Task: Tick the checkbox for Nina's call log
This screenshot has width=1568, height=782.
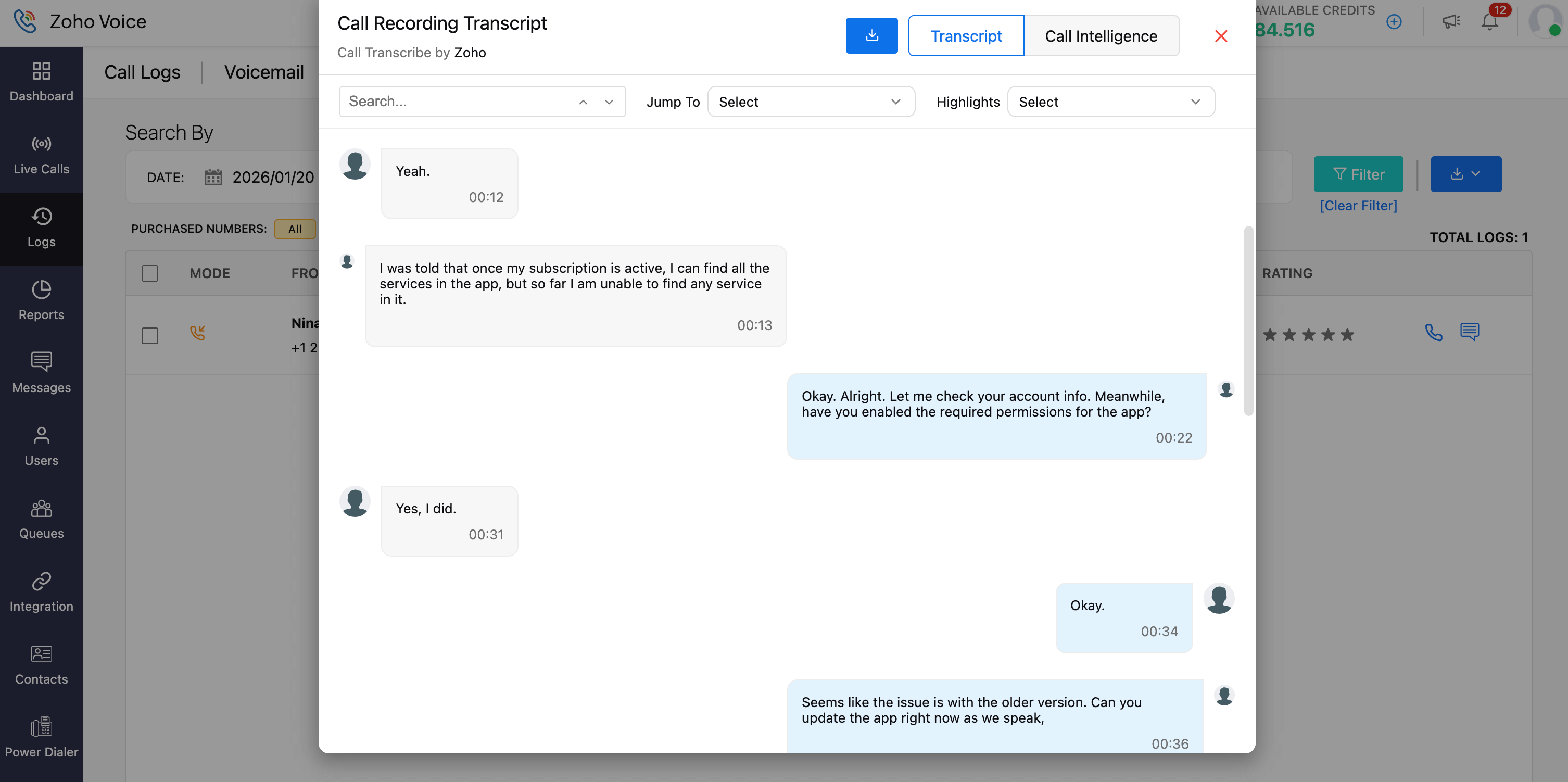Action: click(150, 335)
